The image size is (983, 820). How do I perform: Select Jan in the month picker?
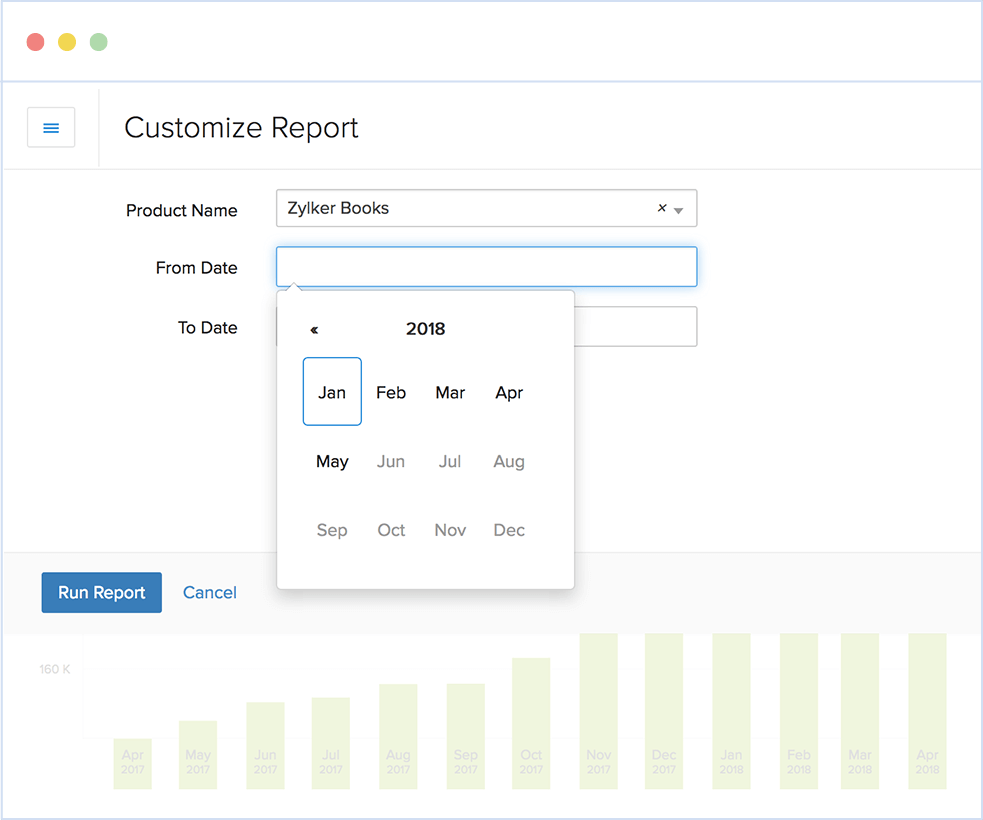(x=332, y=392)
